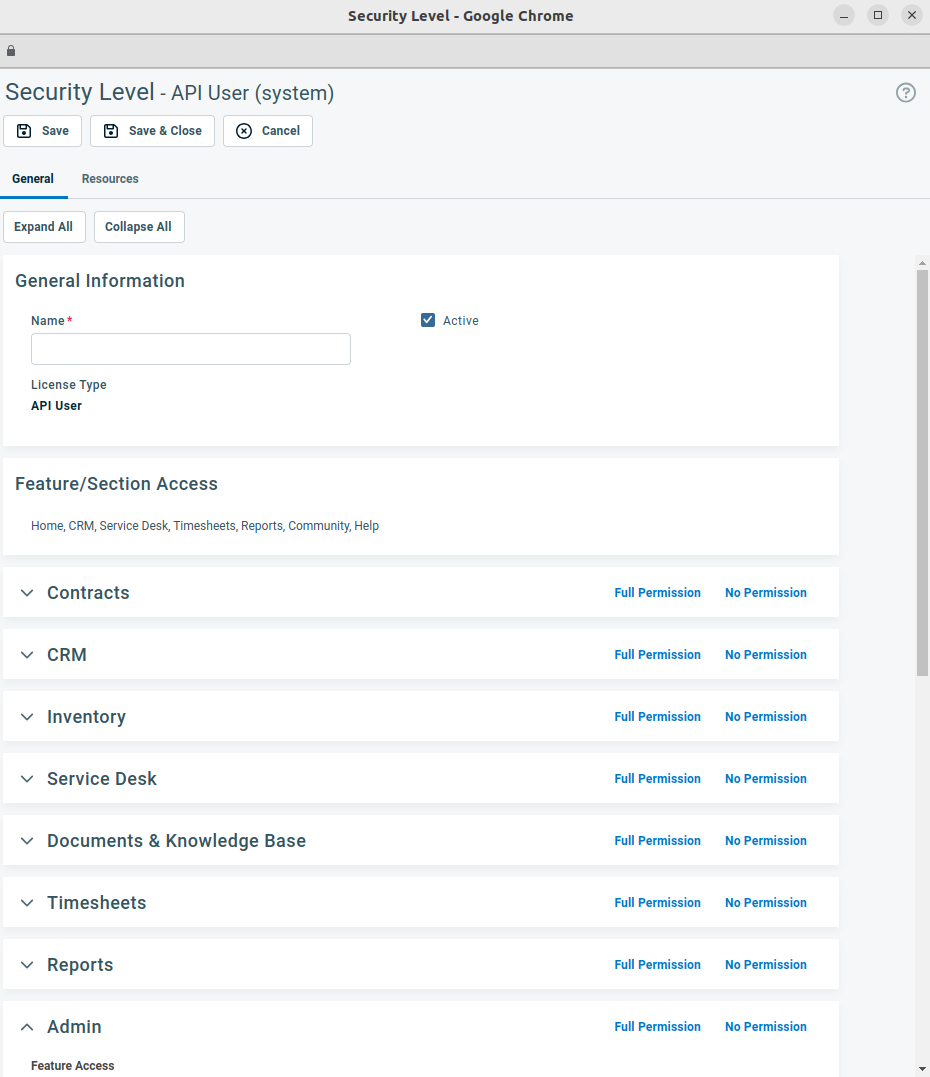Expand the Service Desk section chevron
Viewport: 930px width, 1077px height.
pyautogui.click(x=27, y=779)
